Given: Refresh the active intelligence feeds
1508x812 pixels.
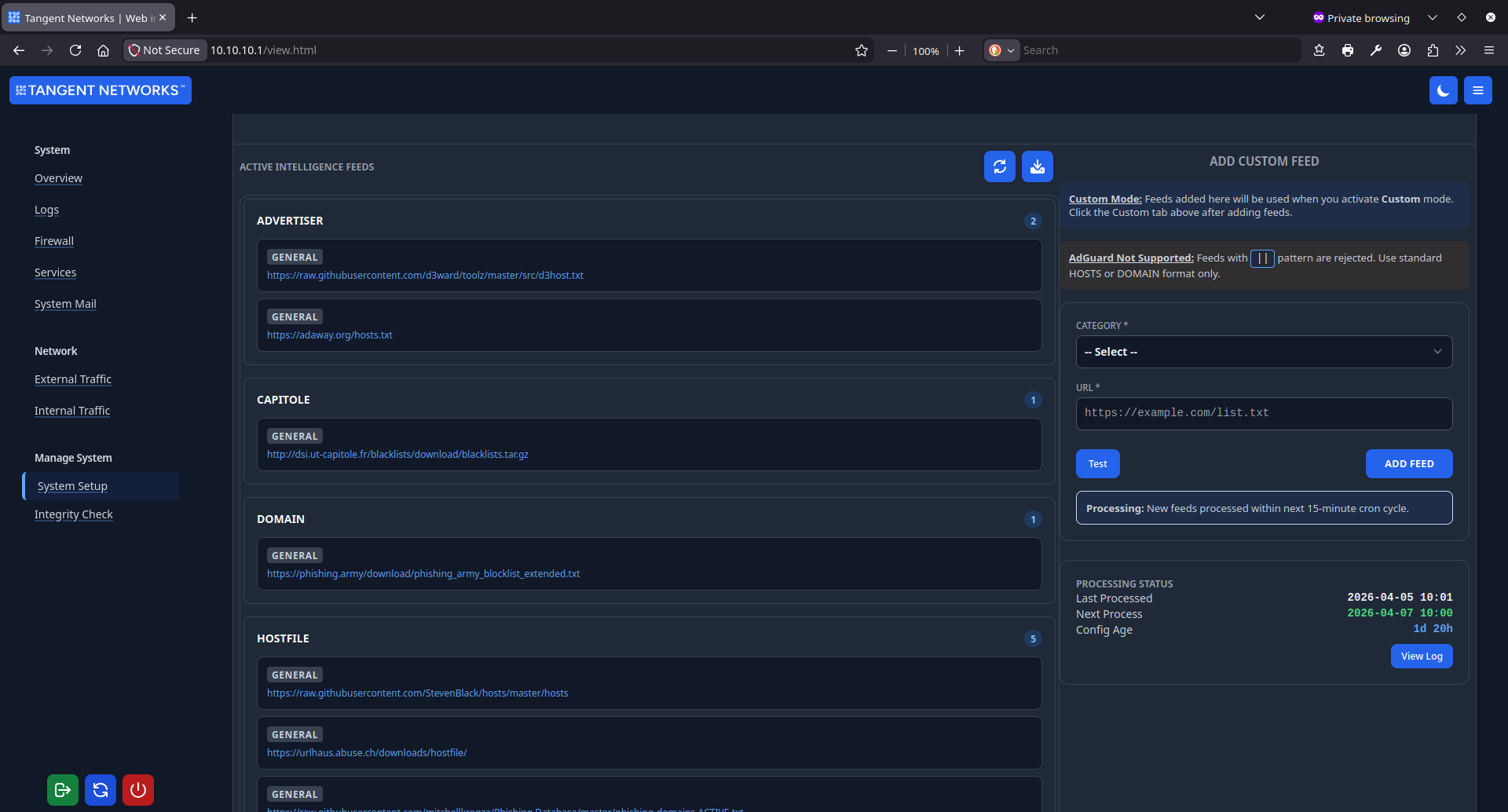Looking at the screenshot, I should click(999, 166).
